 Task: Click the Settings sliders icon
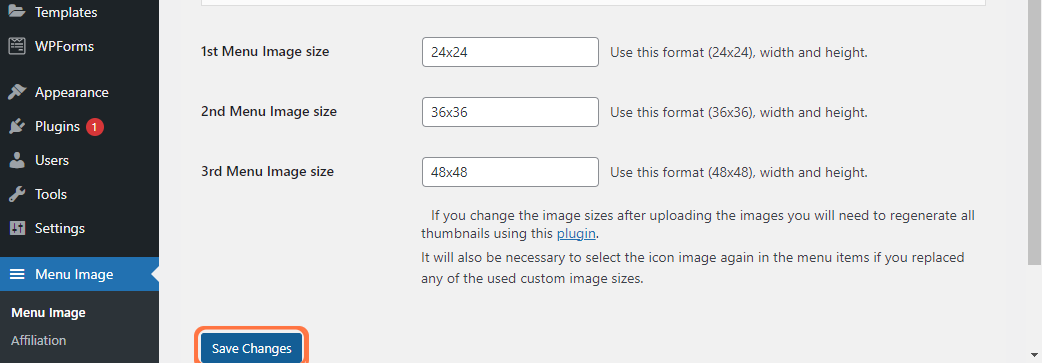click(17, 228)
